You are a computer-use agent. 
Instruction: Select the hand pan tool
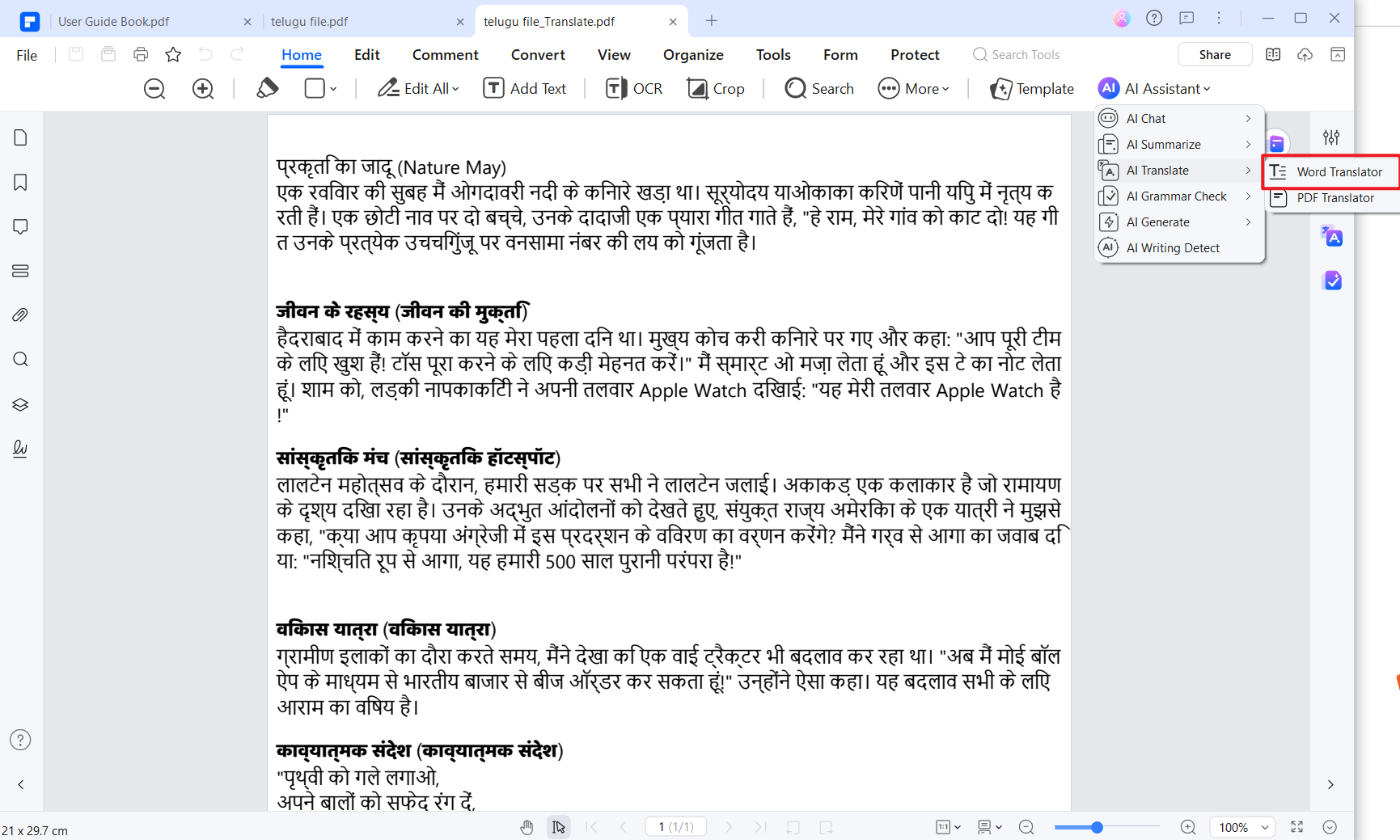pos(527,827)
